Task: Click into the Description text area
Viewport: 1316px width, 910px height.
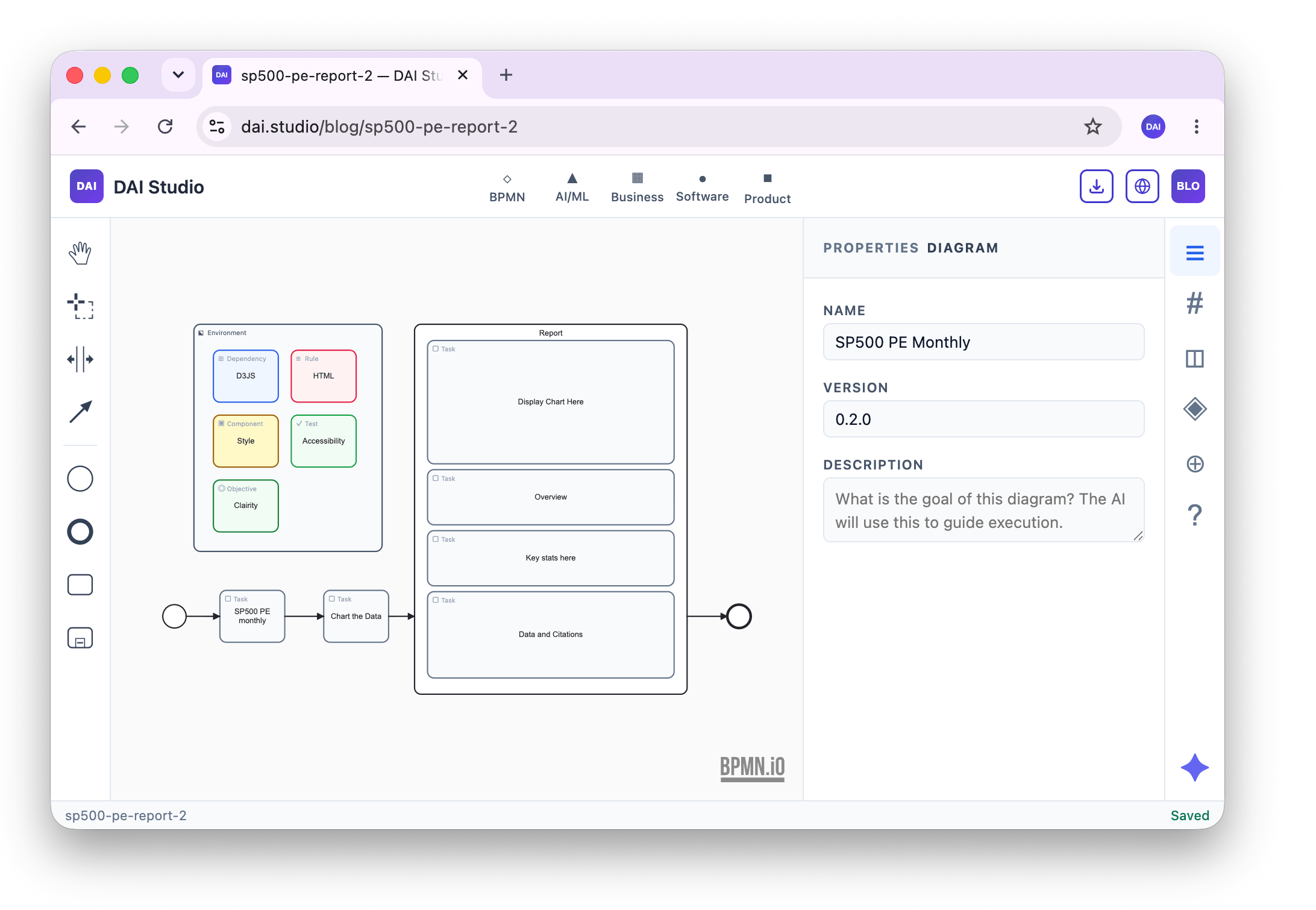Action: [983, 510]
